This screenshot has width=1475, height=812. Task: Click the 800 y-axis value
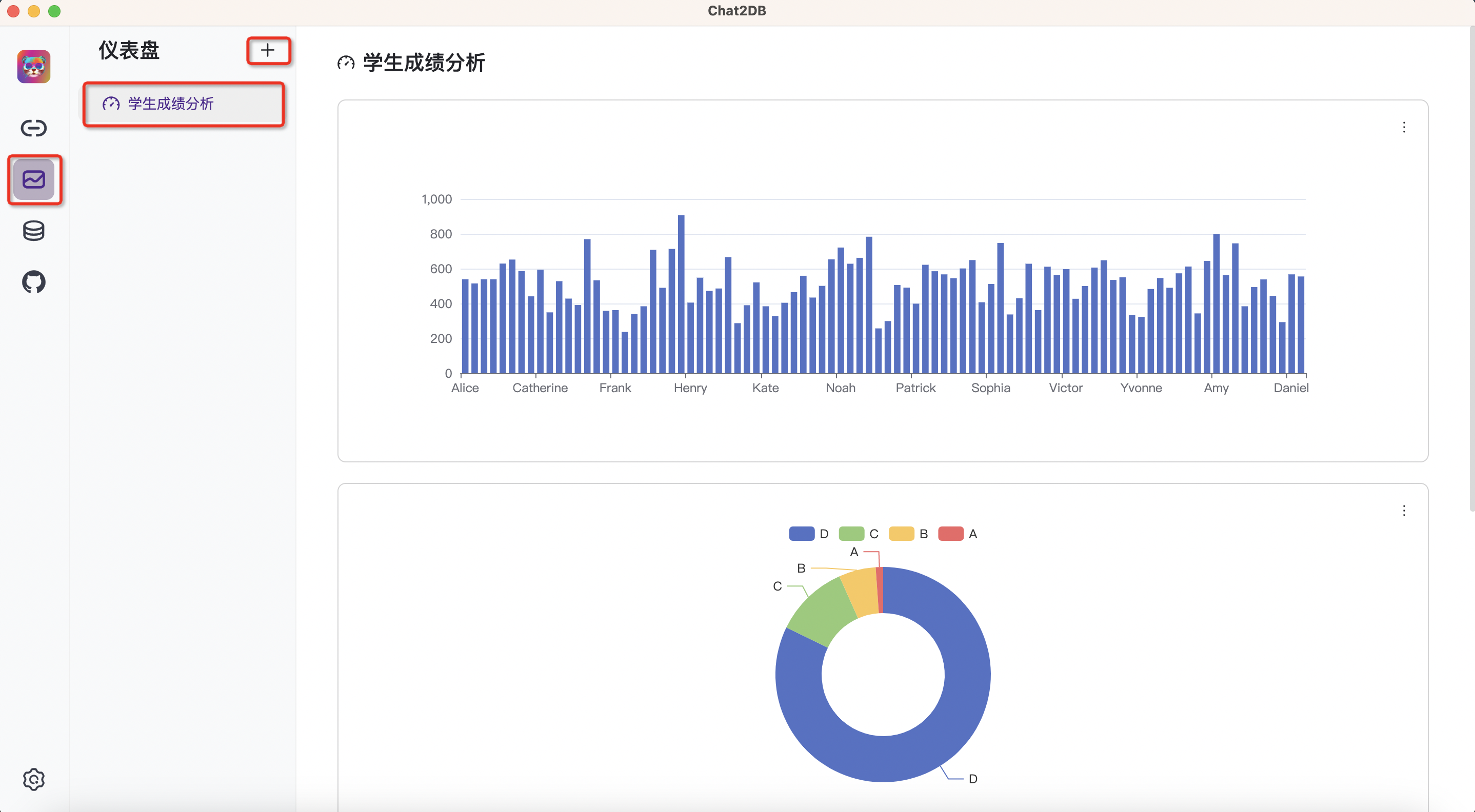pyautogui.click(x=441, y=234)
